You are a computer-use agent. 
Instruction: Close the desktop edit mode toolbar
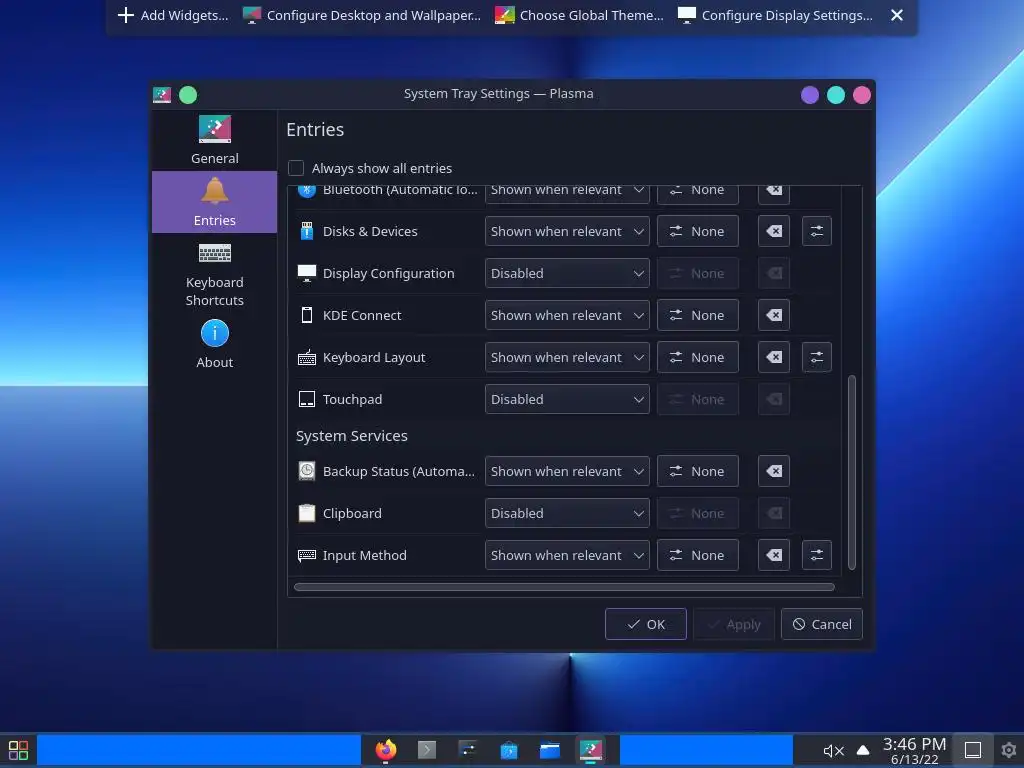[x=897, y=15]
